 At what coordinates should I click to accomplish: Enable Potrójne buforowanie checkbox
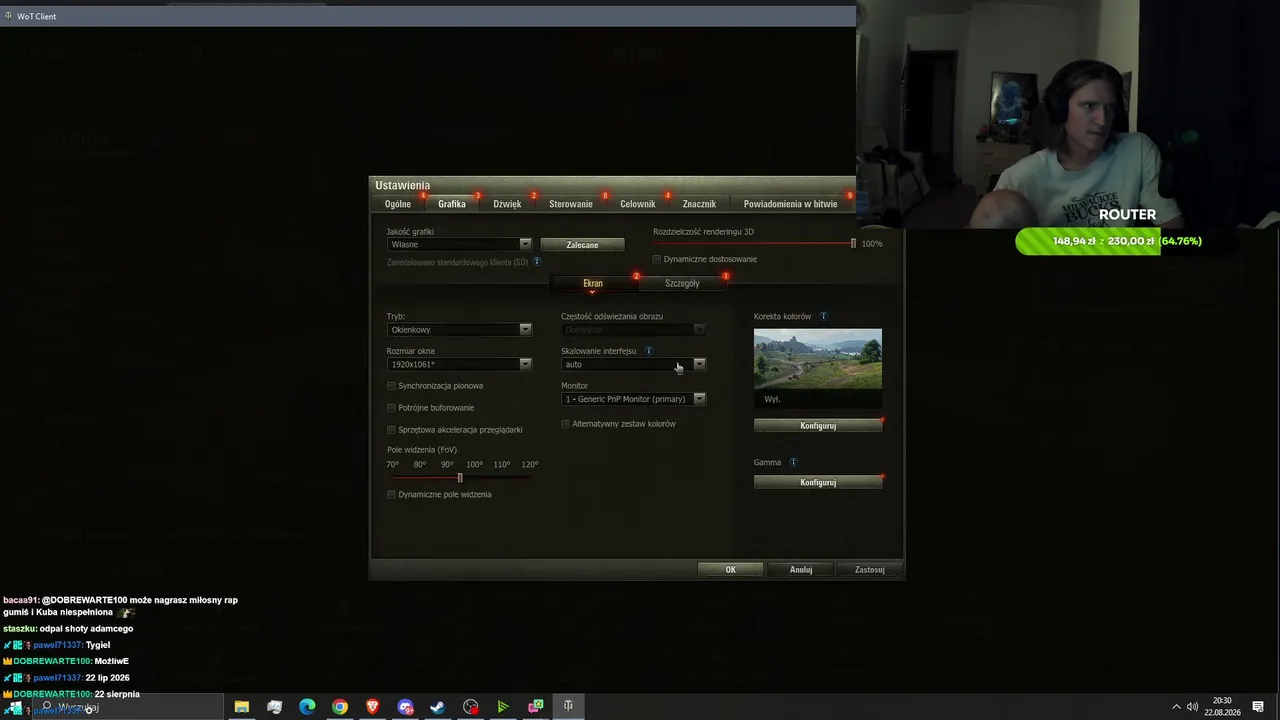tap(391, 408)
